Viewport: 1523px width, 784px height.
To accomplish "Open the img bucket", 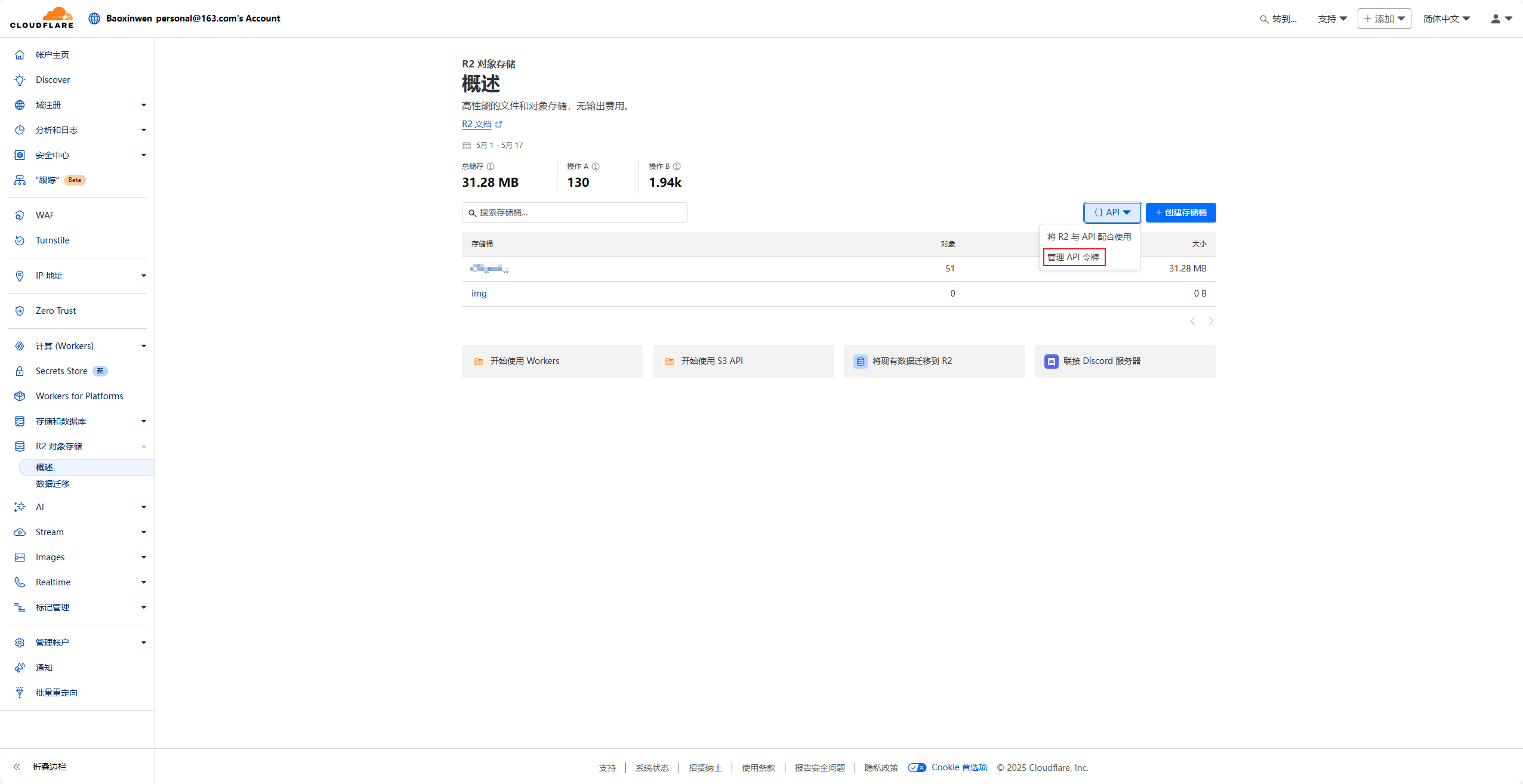I will [x=479, y=294].
